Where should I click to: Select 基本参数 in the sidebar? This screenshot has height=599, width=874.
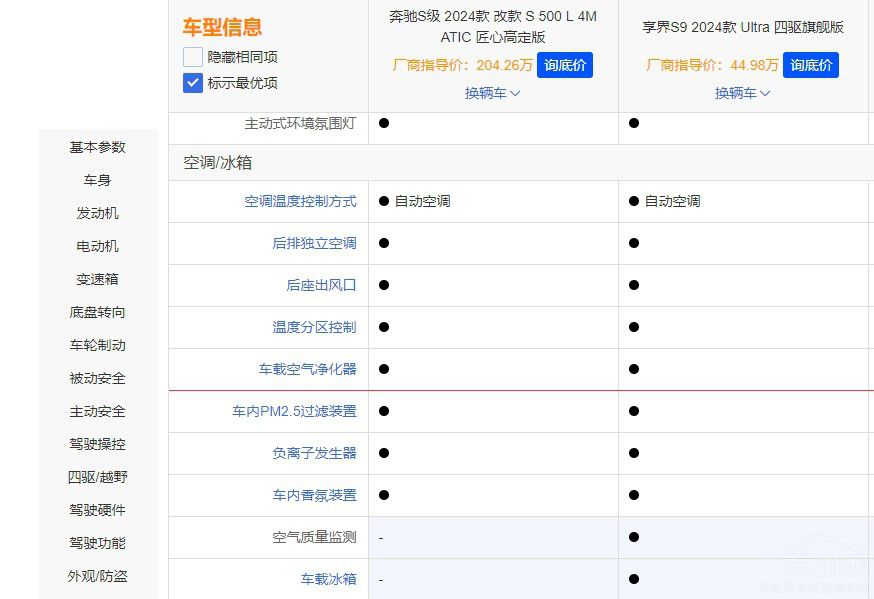tap(96, 147)
